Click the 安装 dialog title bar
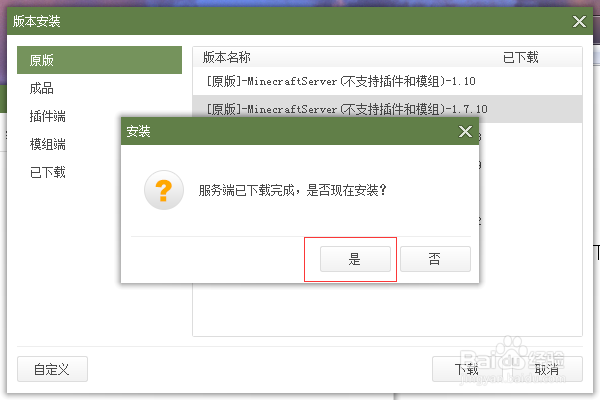Viewport: 600px width, 400px height. (x=300, y=131)
